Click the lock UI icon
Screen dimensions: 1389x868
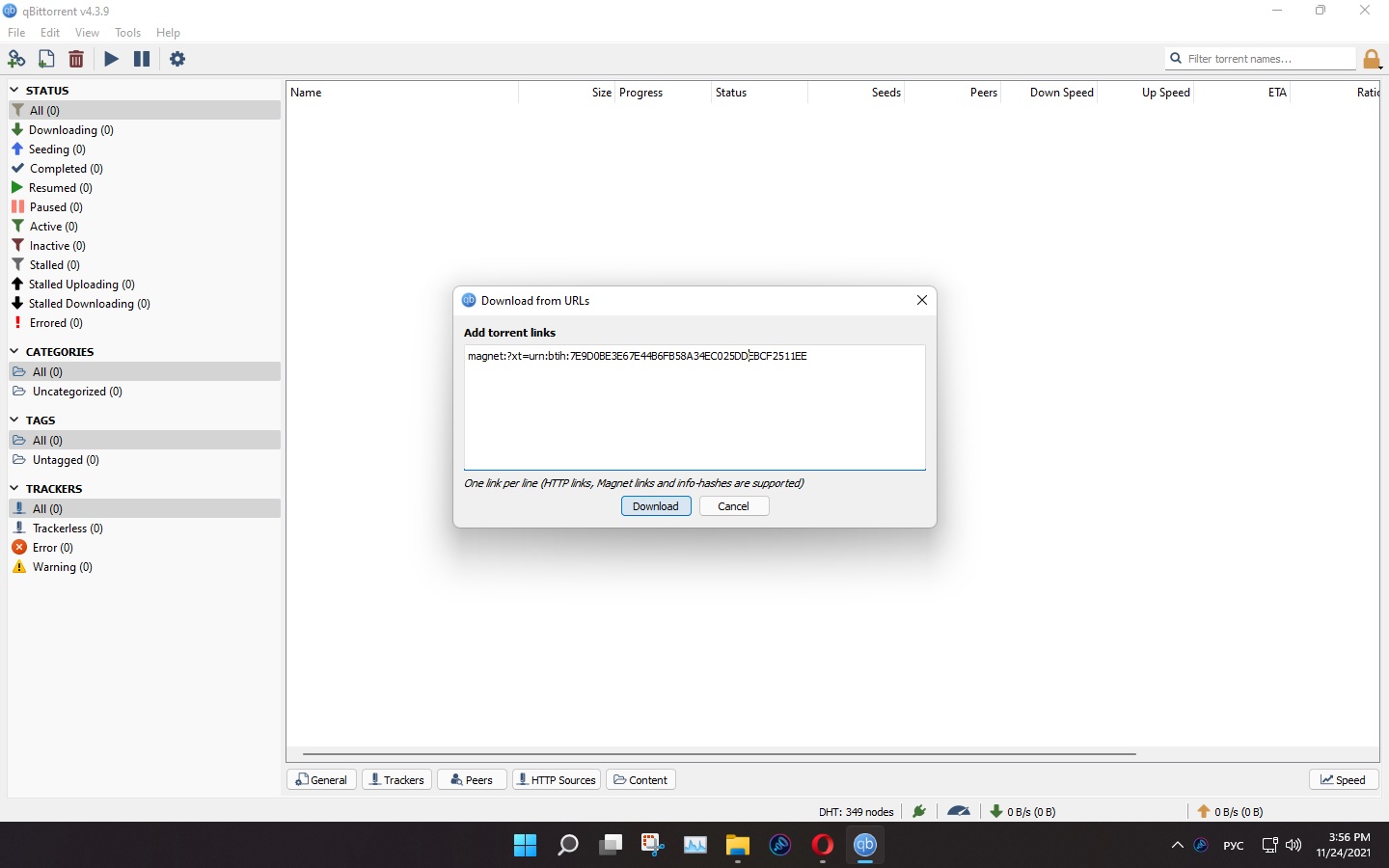[1372, 59]
